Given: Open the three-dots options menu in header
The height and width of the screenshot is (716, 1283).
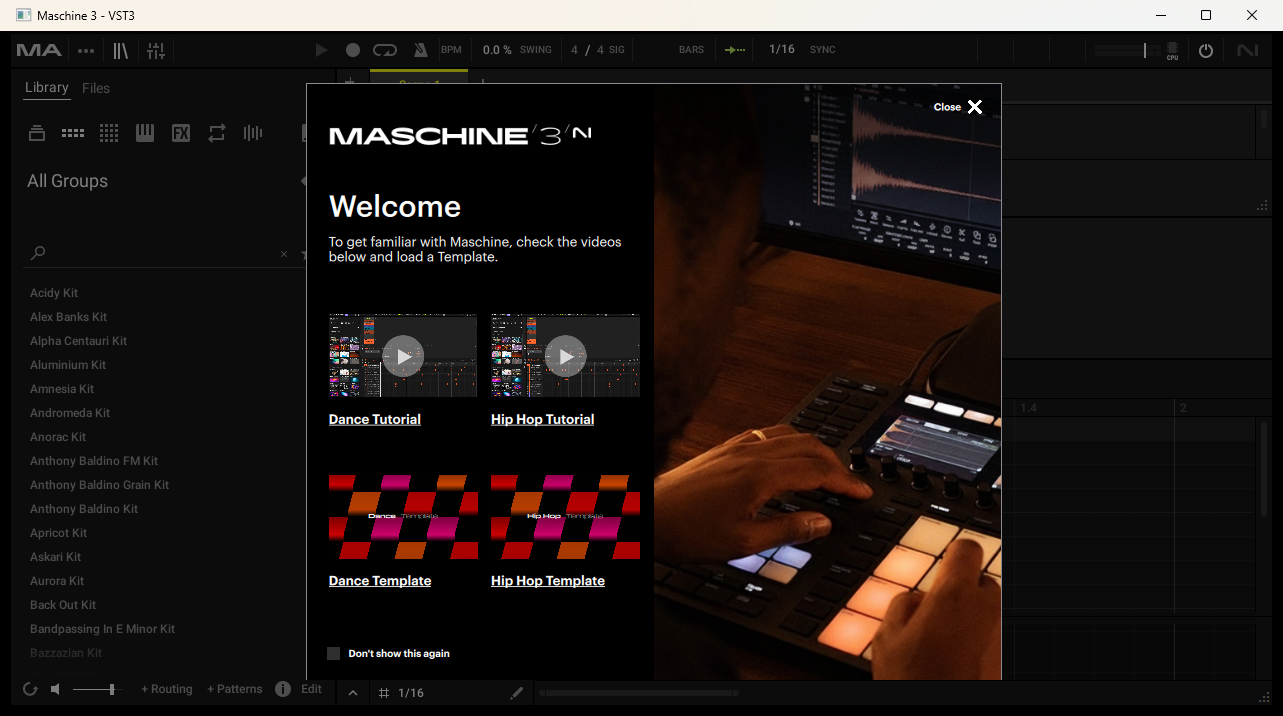Looking at the screenshot, I should [86, 51].
